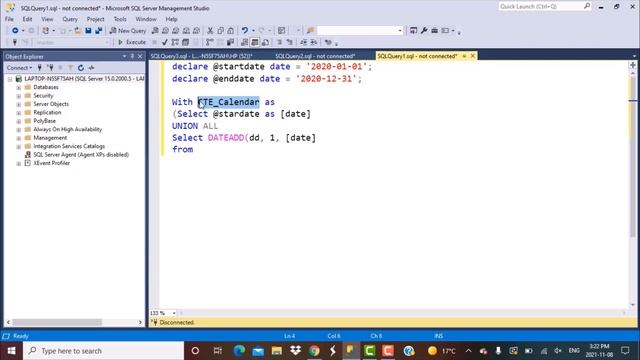Open Google Chrome from the taskbar
The width and height of the screenshot is (640, 360).
coord(314,351)
